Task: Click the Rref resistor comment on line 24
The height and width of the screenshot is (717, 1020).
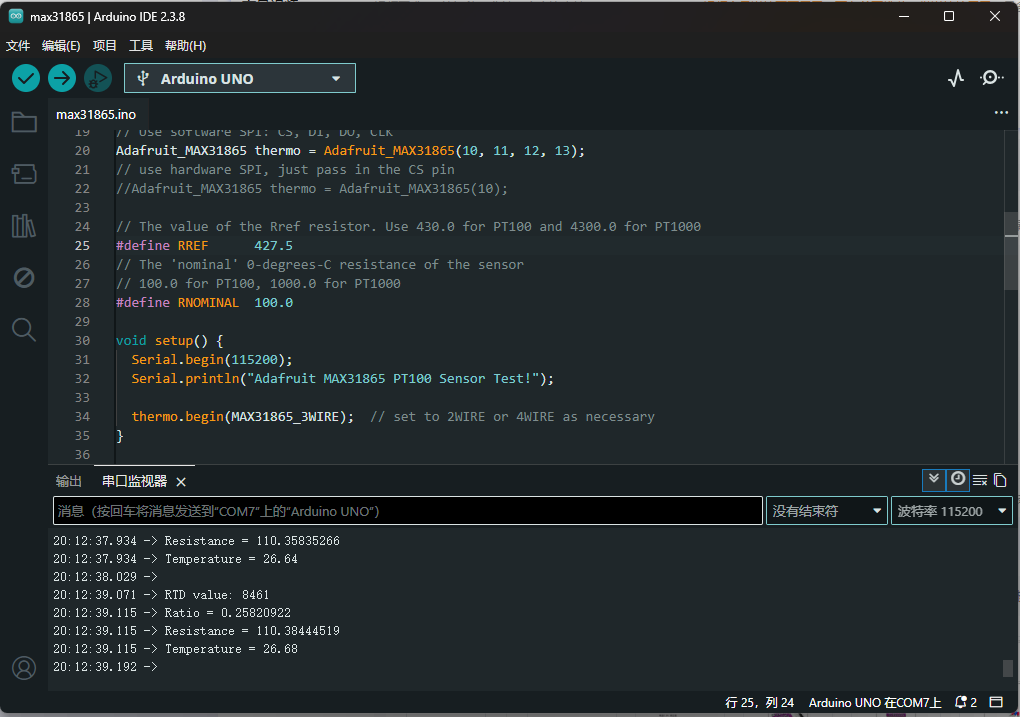Action: [x=409, y=226]
